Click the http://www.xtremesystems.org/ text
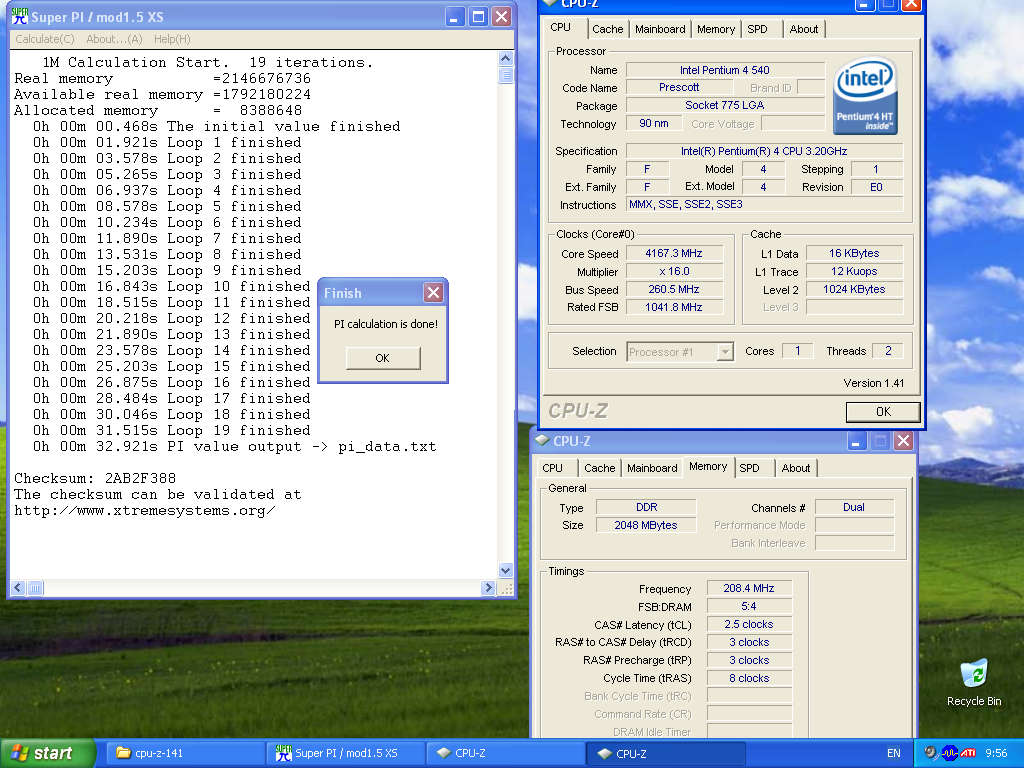The width and height of the screenshot is (1024, 768). [144, 511]
